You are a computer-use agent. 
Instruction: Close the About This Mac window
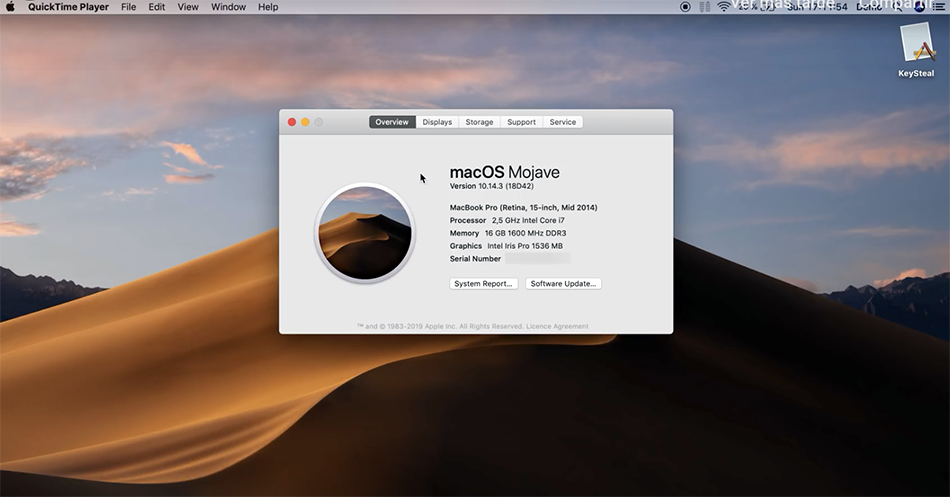(291, 122)
